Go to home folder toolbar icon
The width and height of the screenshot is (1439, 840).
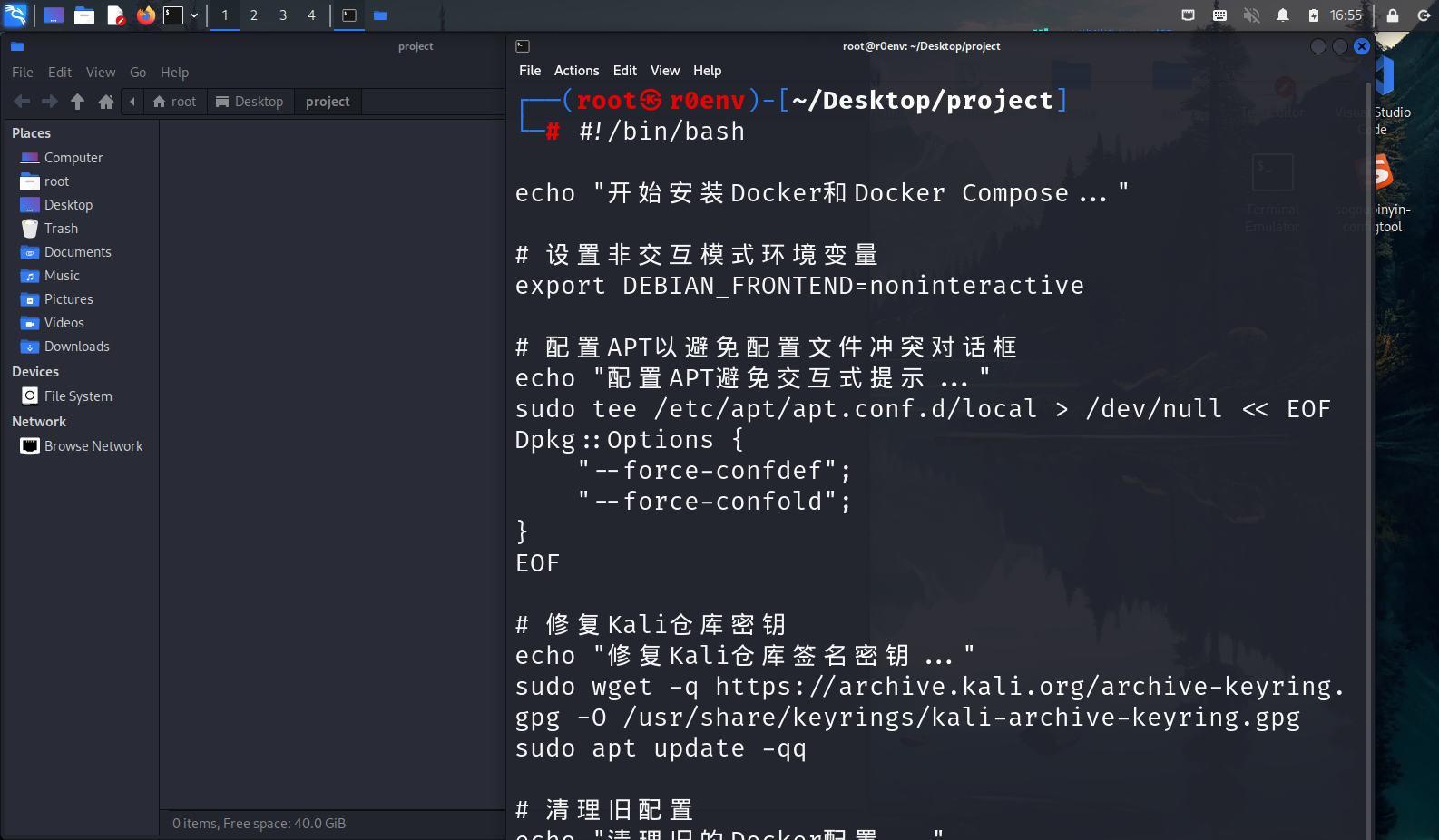coord(106,102)
